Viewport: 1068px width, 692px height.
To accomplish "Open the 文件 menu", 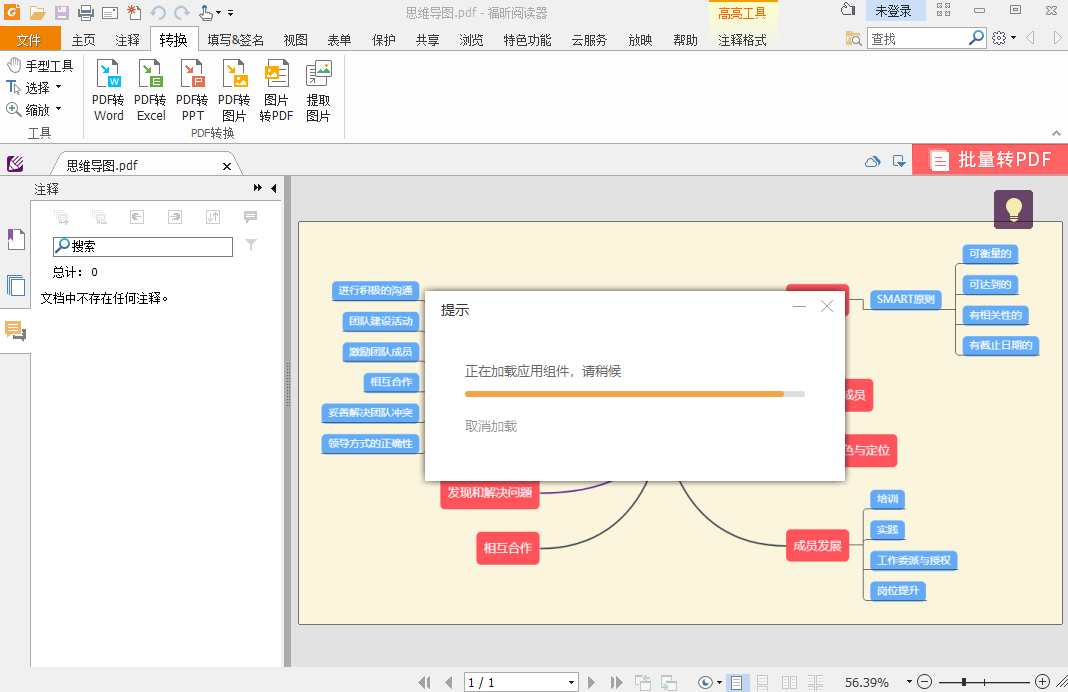I will pos(31,39).
